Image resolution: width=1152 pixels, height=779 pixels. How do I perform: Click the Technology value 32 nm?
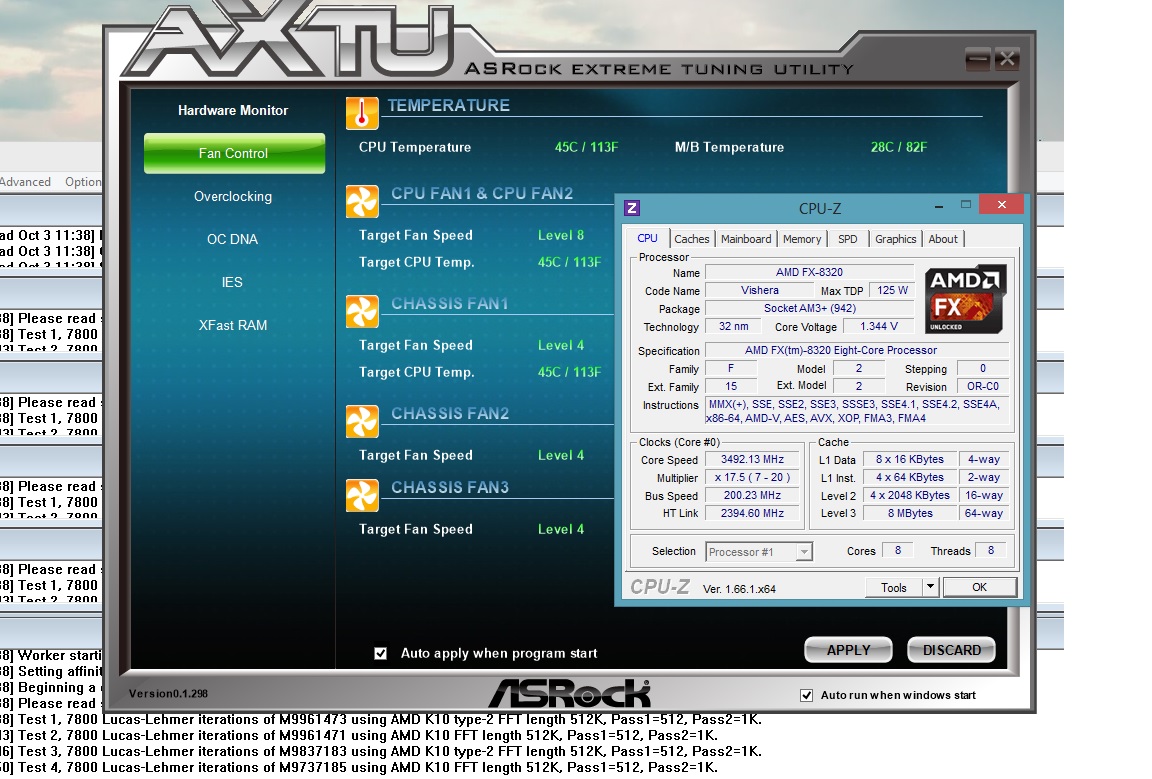coord(733,326)
